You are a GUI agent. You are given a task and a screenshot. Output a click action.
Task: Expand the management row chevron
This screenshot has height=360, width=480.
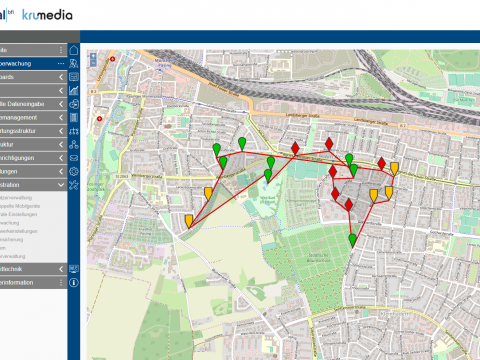point(61,117)
